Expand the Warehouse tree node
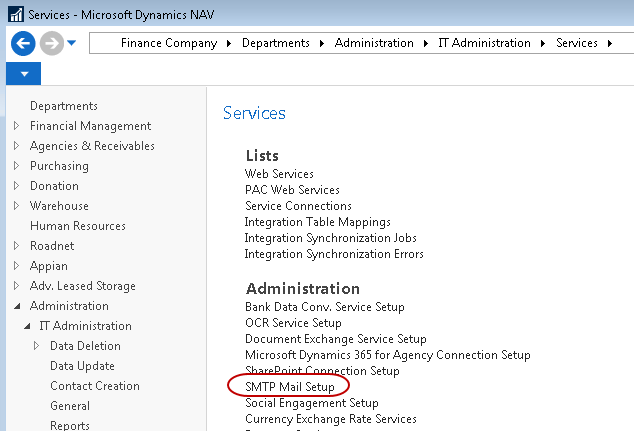Viewport: 634px width, 431px height. pyautogui.click(x=16, y=206)
